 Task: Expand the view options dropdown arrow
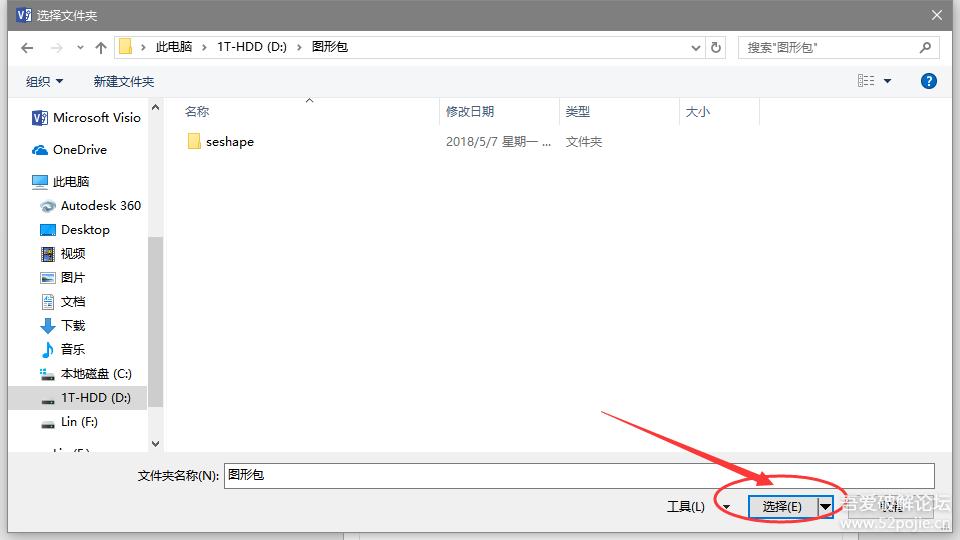pos(887,81)
